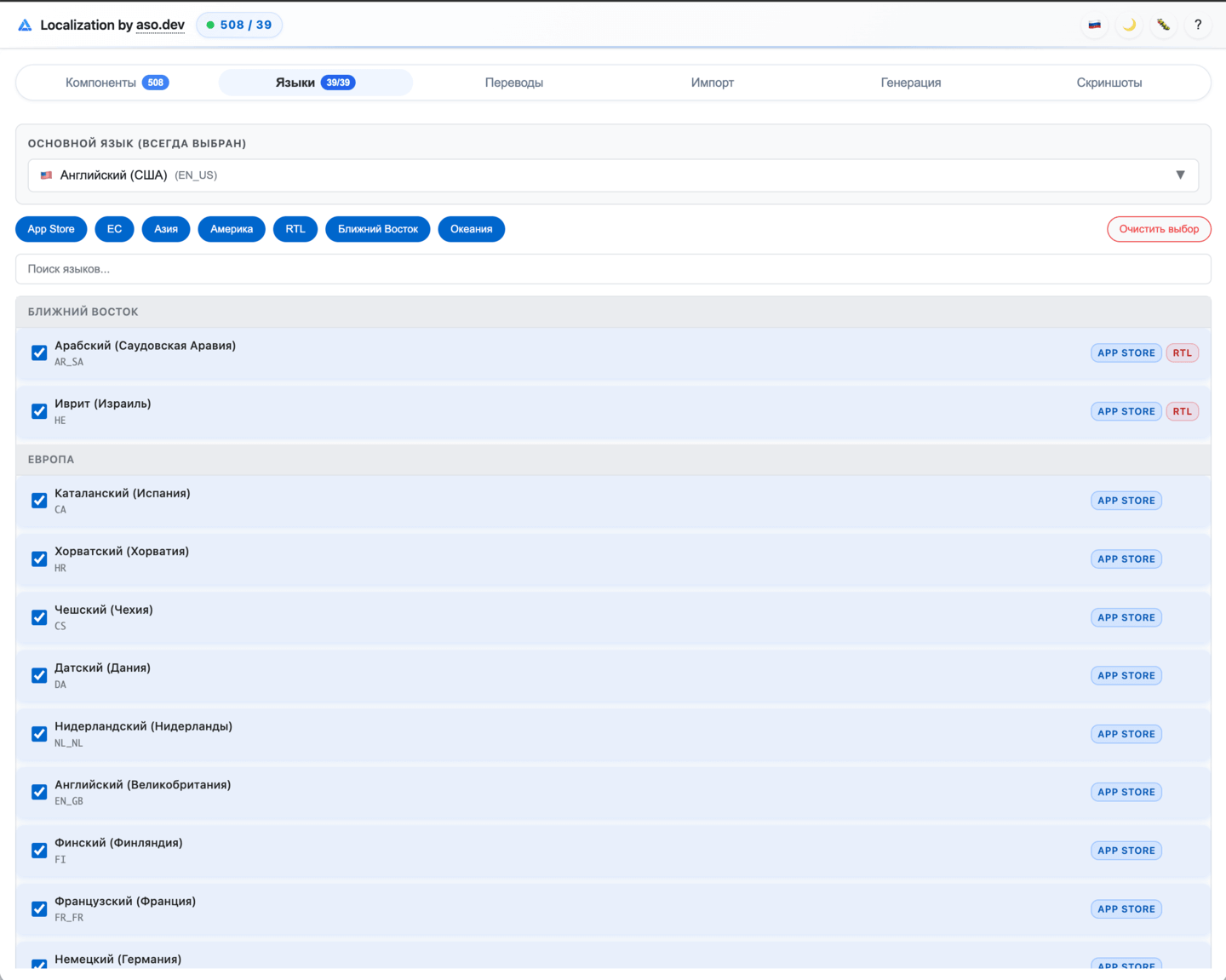Expand the primary language dropdown arrow
1226x980 pixels.
1180,175
